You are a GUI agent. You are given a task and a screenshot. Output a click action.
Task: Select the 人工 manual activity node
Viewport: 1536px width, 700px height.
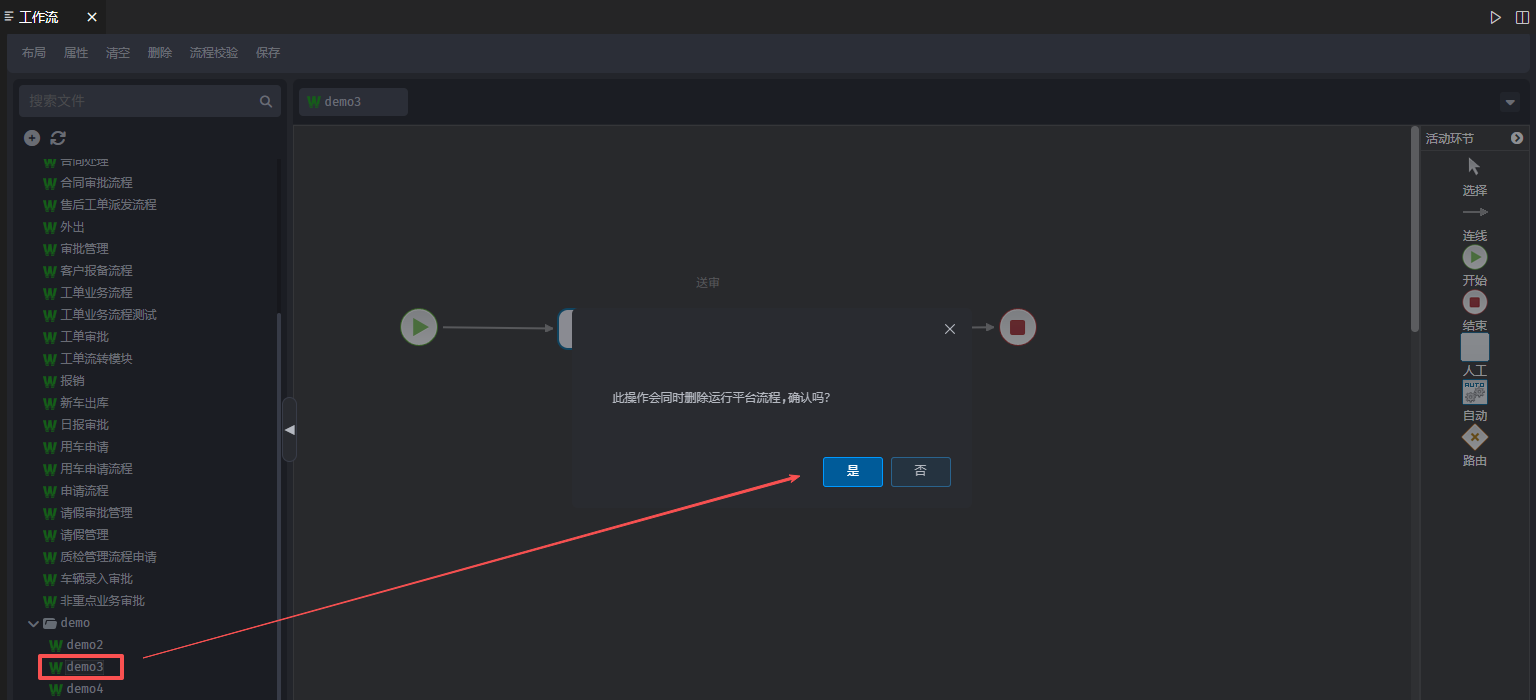click(x=1474, y=347)
